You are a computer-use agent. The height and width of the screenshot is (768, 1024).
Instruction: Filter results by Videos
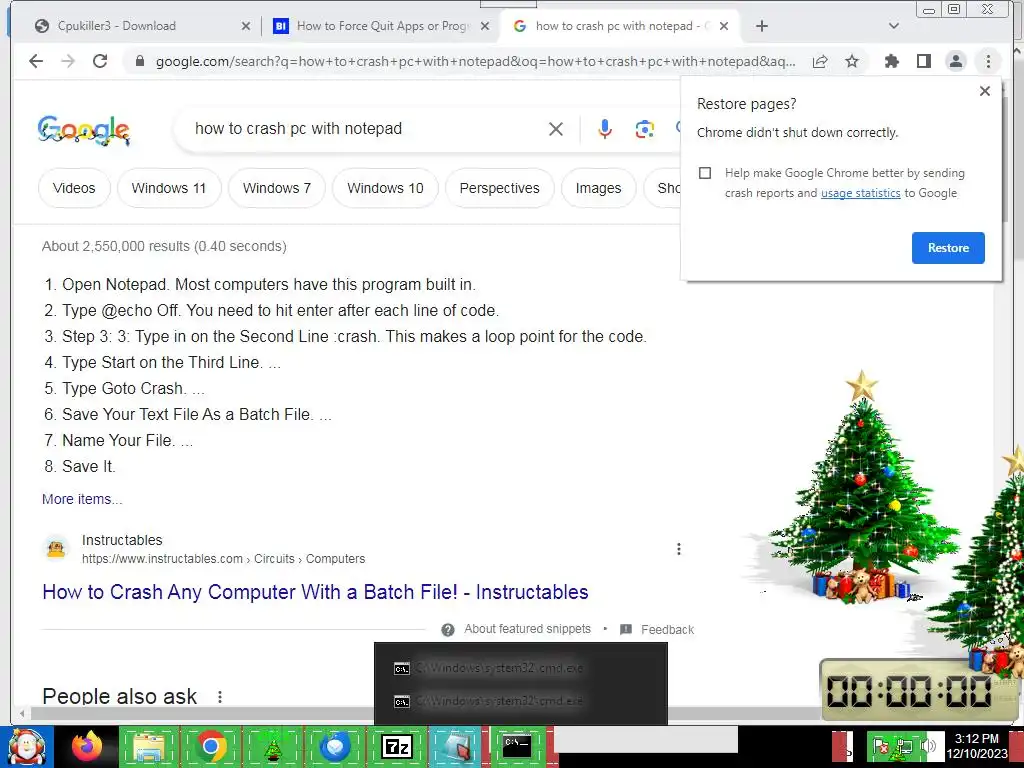74,189
